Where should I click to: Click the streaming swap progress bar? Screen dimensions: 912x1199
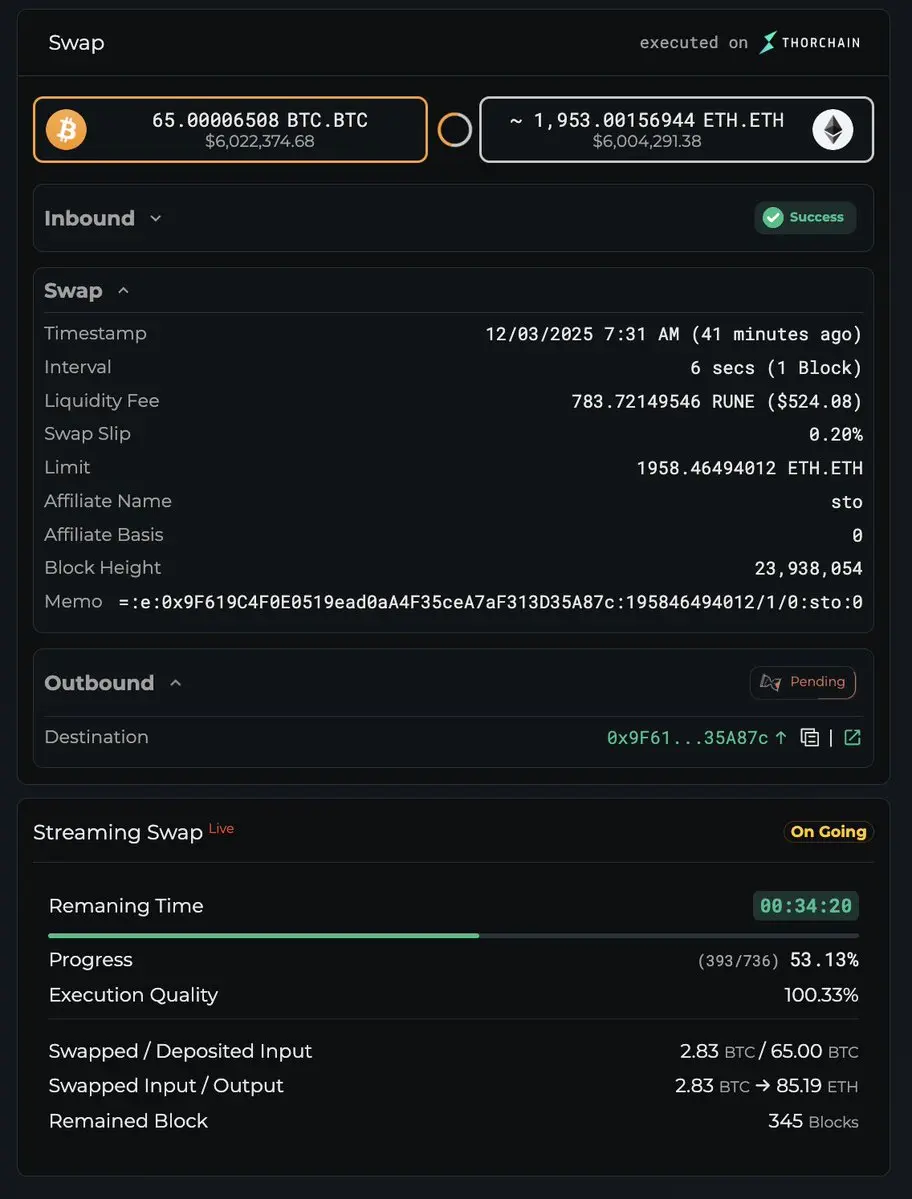click(x=453, y=936)
